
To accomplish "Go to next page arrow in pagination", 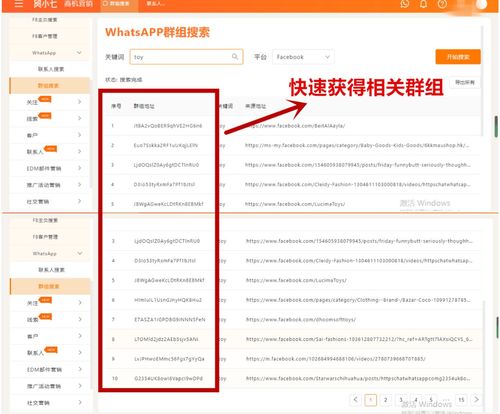I will (x=477, y=399).
